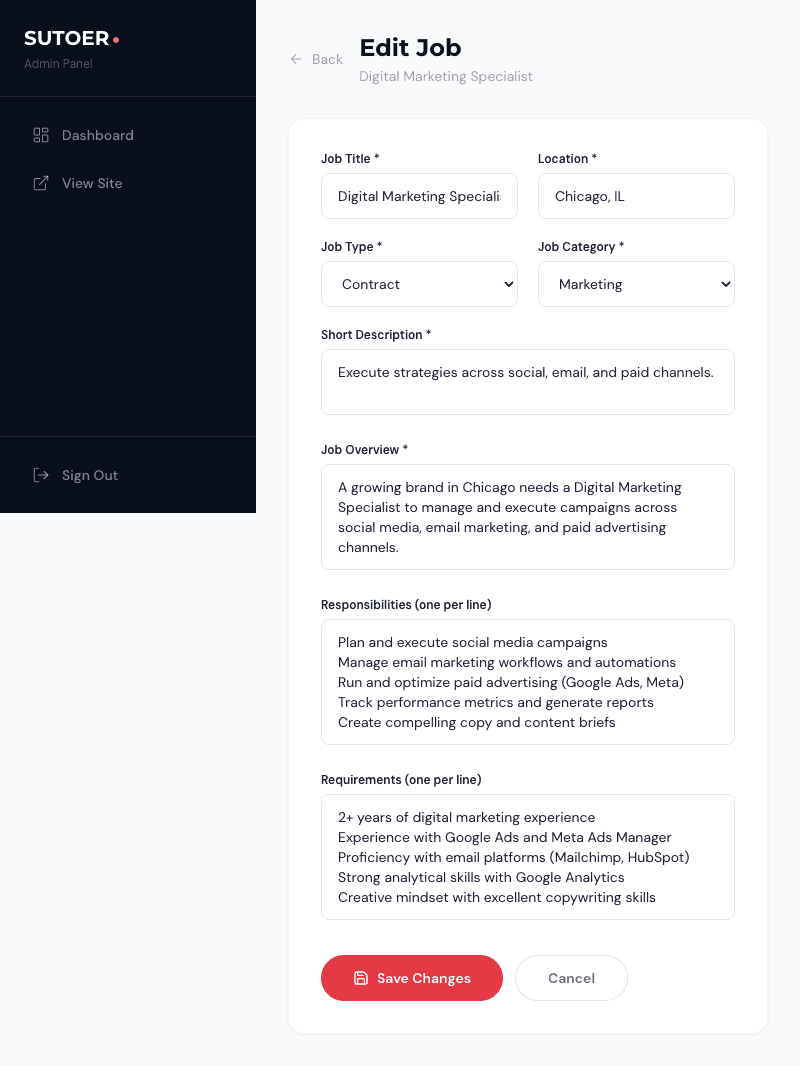Click the floppy-disk save icon on Save Changes
The height and width of the screenshot is (1066, 800).
[x=360, y=978]
